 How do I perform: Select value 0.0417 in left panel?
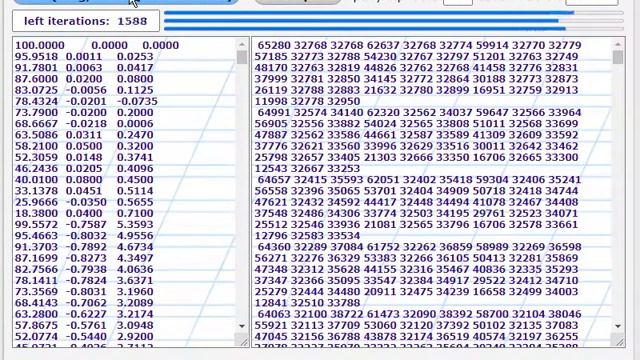[x=135, y=68]
